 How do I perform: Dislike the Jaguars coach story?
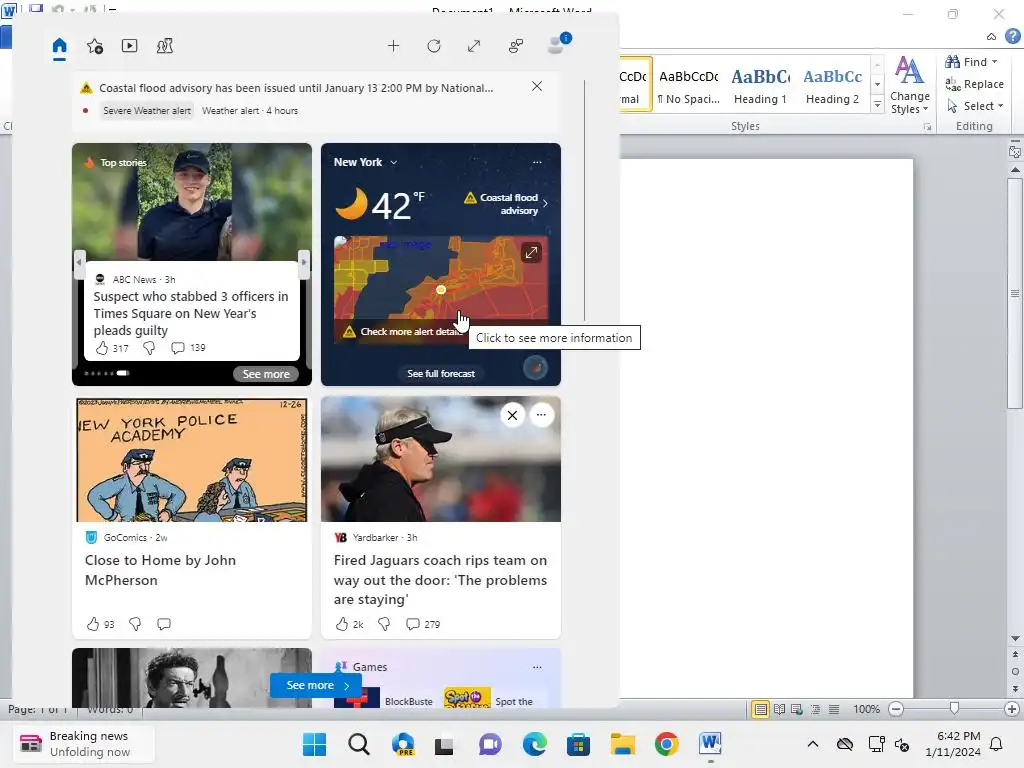384,624
